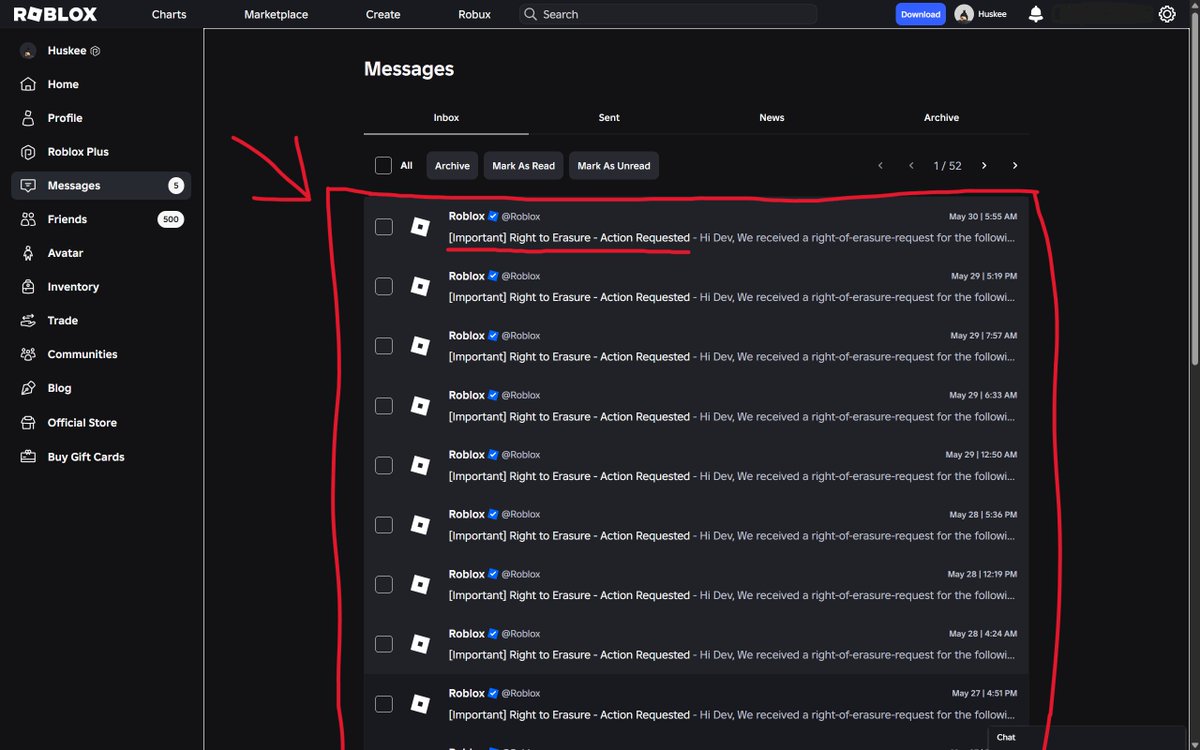
Task: Click verified badge on the May 30 message
Action: pos(493,216)
